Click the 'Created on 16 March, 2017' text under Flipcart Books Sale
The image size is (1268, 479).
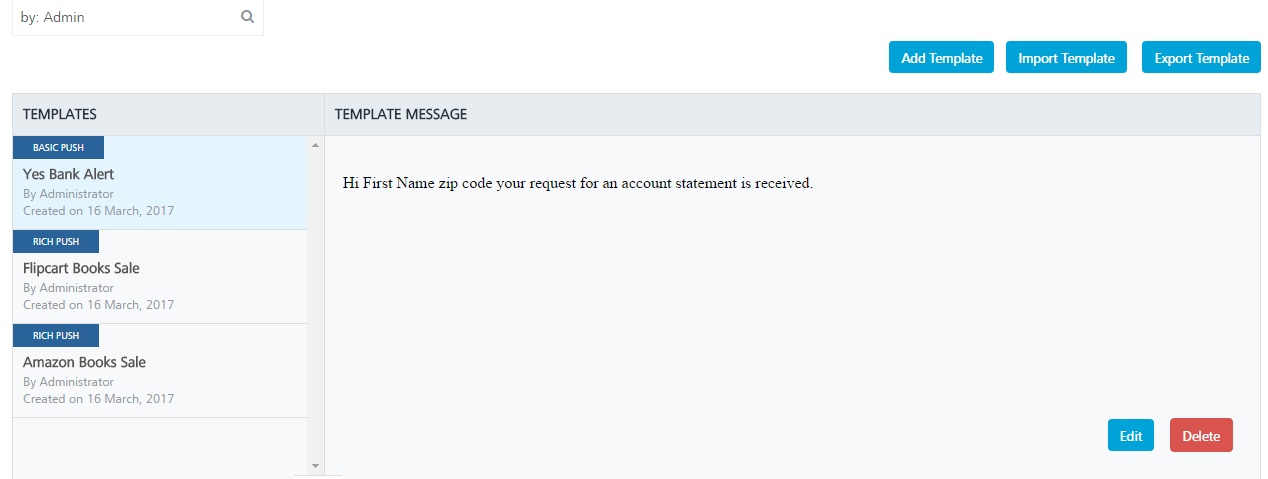click(98, 305)
